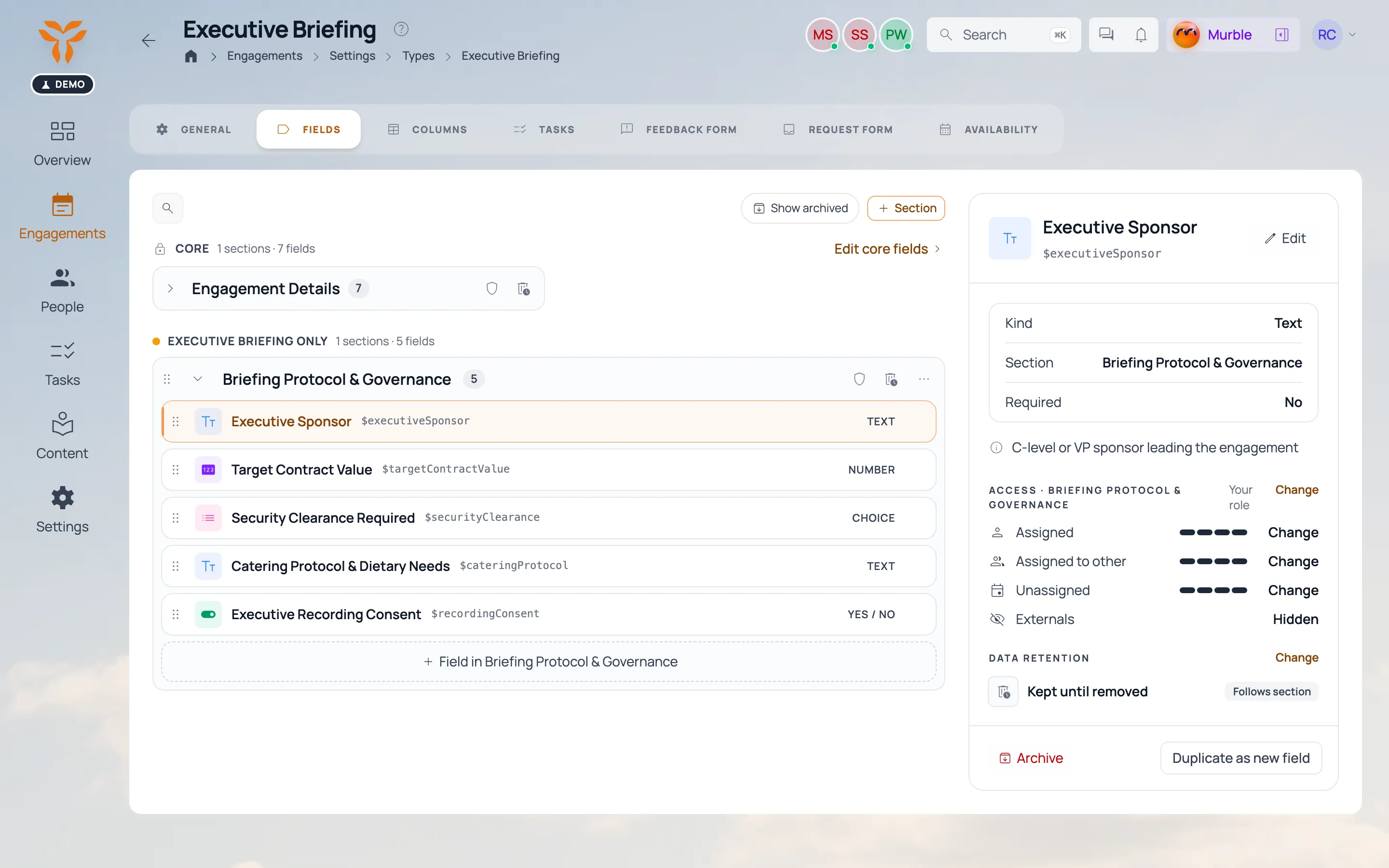Archive the Executive Sponsor field
This screenshot has height=868, width=1389.
point(1032,758)
